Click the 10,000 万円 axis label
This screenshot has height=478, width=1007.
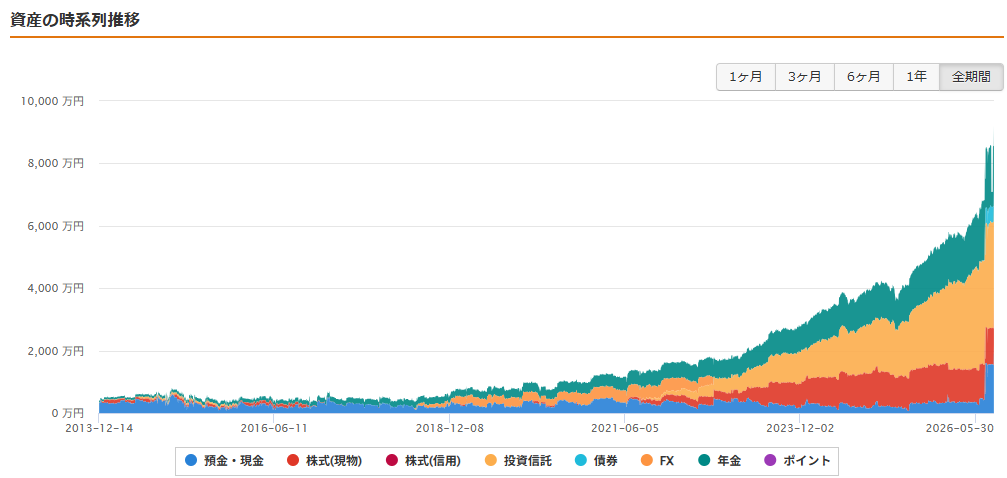53,101
